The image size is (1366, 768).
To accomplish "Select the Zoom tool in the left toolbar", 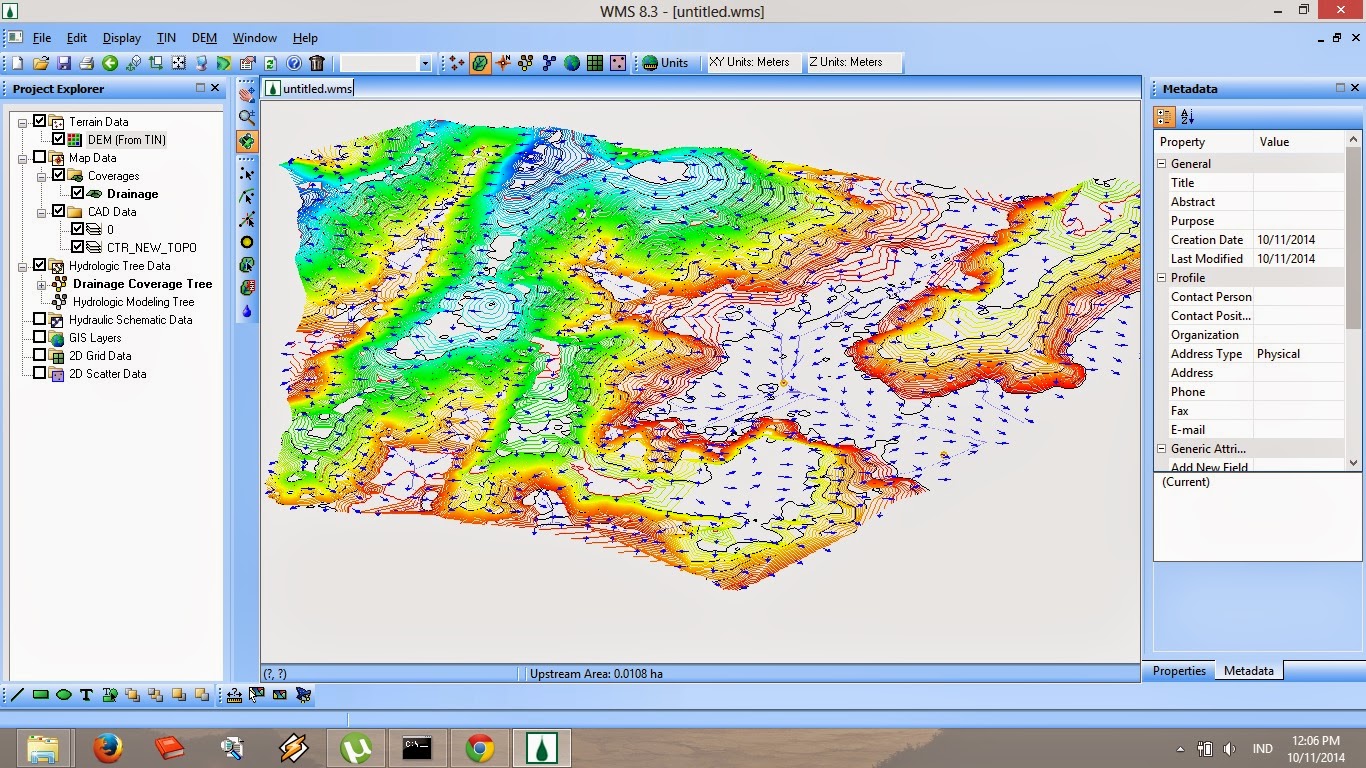I will [x=246, y=117].
